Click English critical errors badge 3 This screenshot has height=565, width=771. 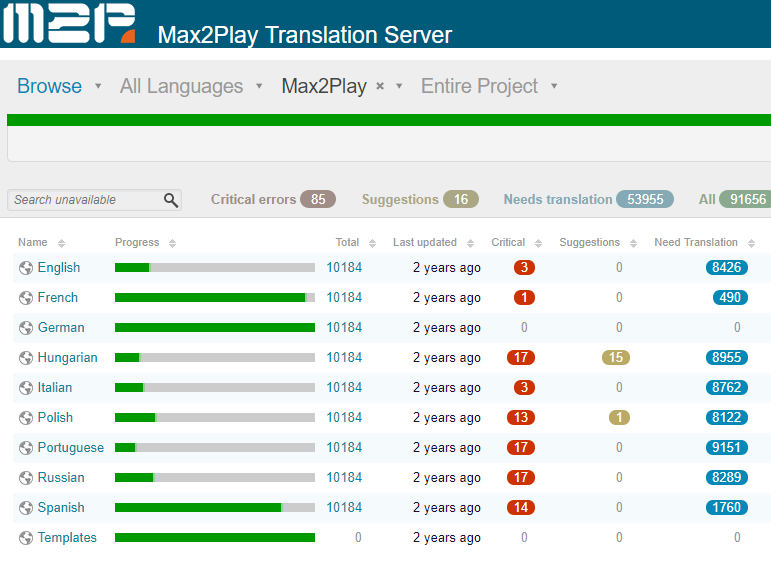[x=524, y=268]
